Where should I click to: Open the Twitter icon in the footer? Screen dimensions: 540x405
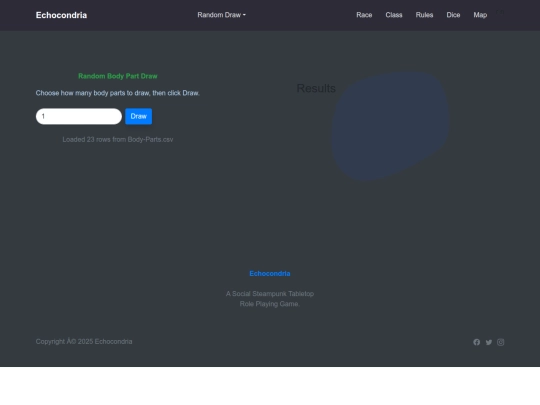click(489, 342)
